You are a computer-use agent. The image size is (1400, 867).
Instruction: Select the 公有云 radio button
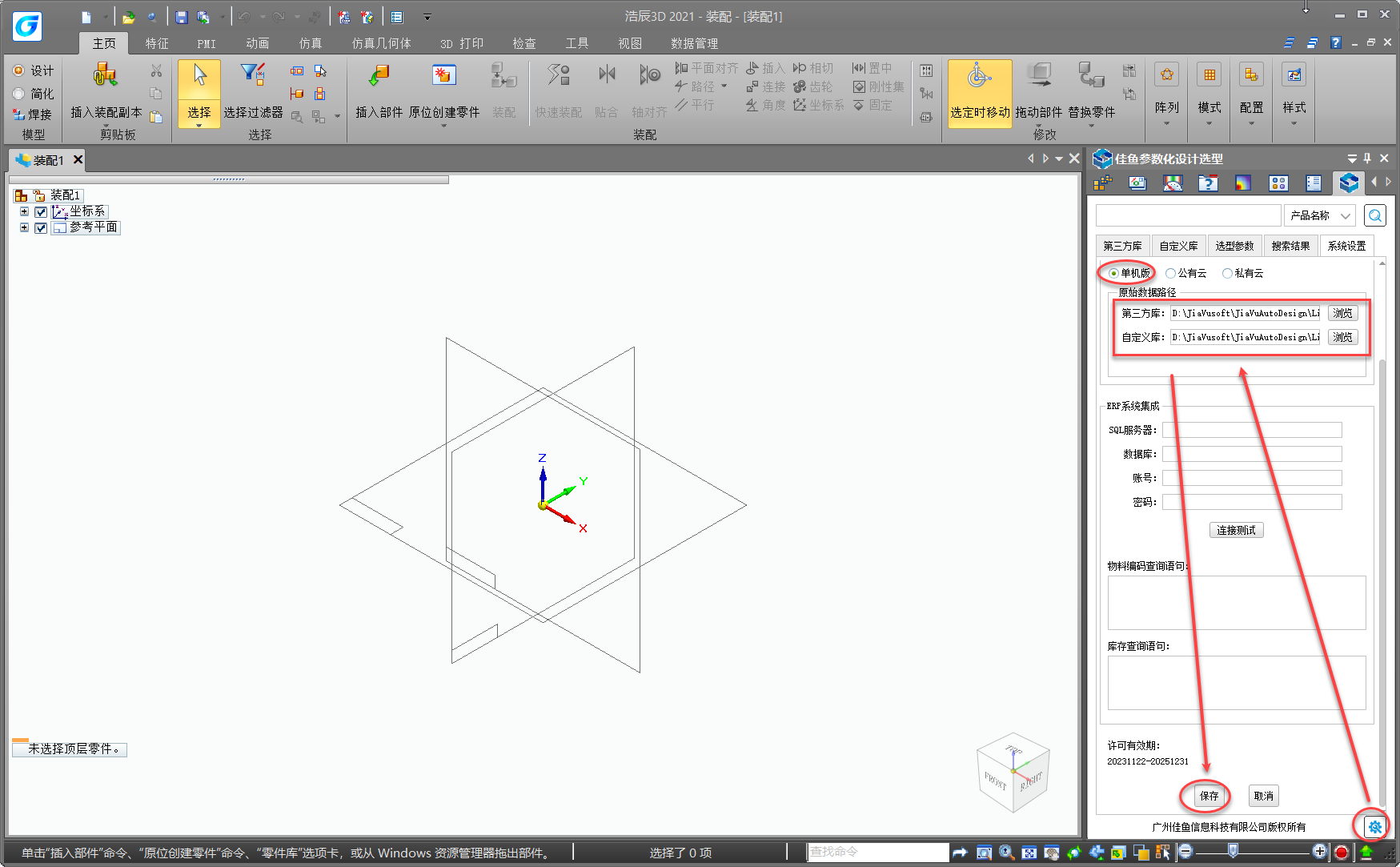(x=1170, y=274)
